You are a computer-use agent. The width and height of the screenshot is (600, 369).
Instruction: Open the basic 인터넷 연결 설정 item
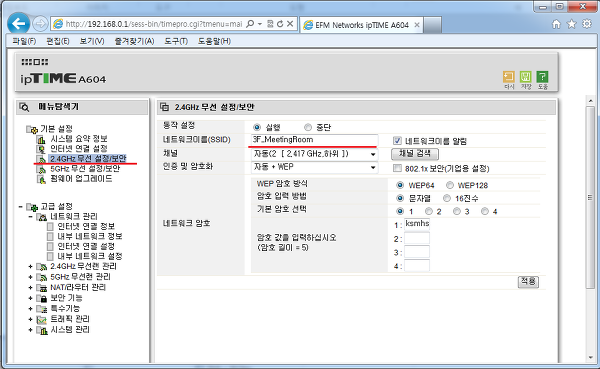79,149
